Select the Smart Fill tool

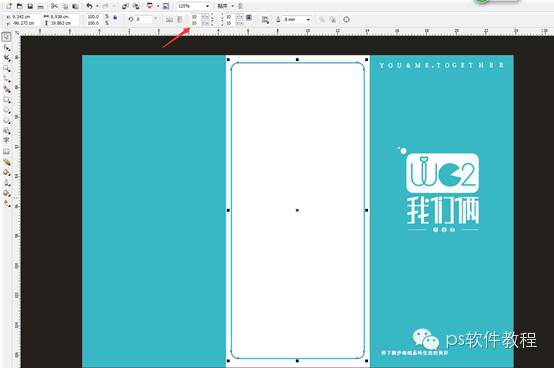point(7,89)
